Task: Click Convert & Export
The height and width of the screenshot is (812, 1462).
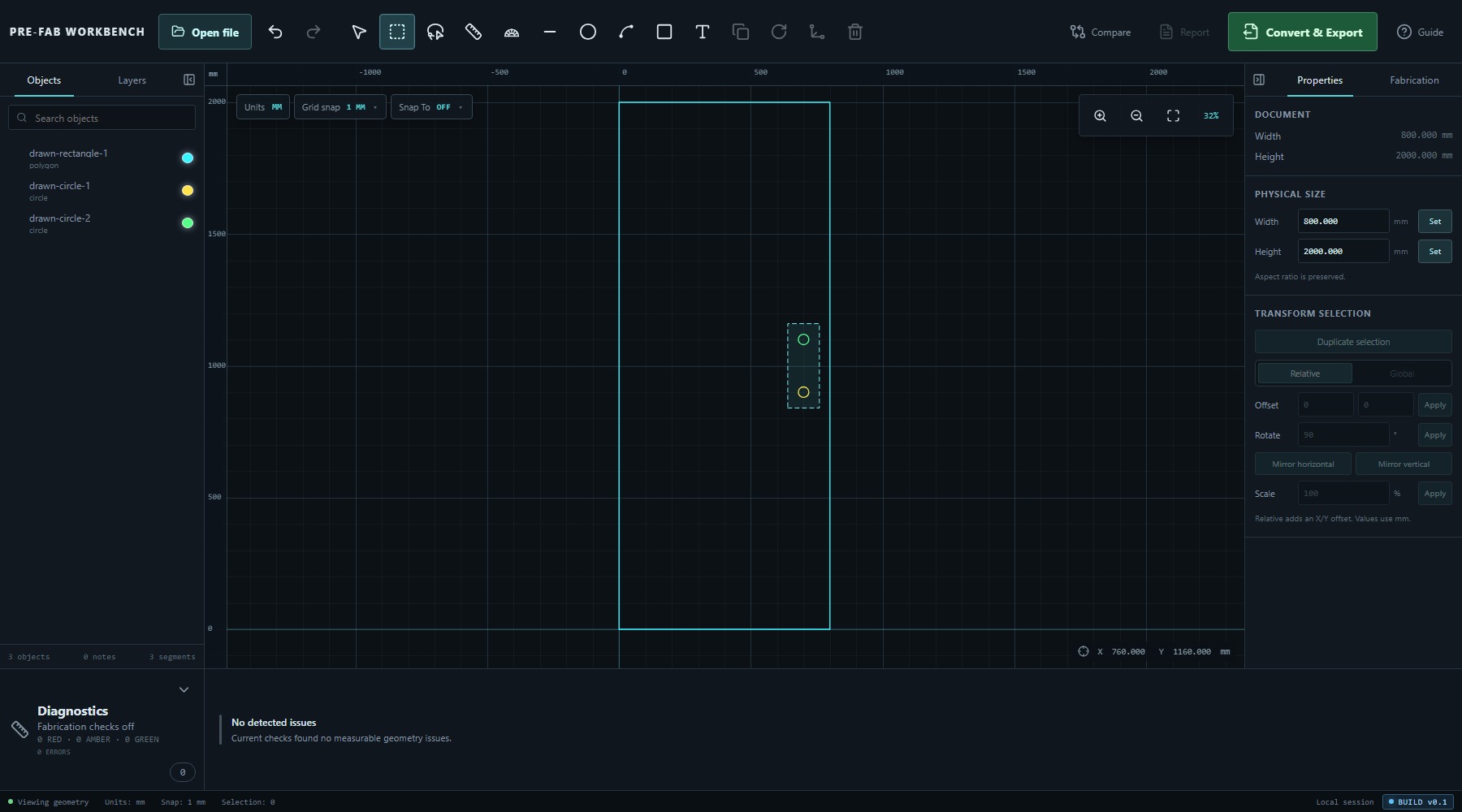Action: (1303, 32)
